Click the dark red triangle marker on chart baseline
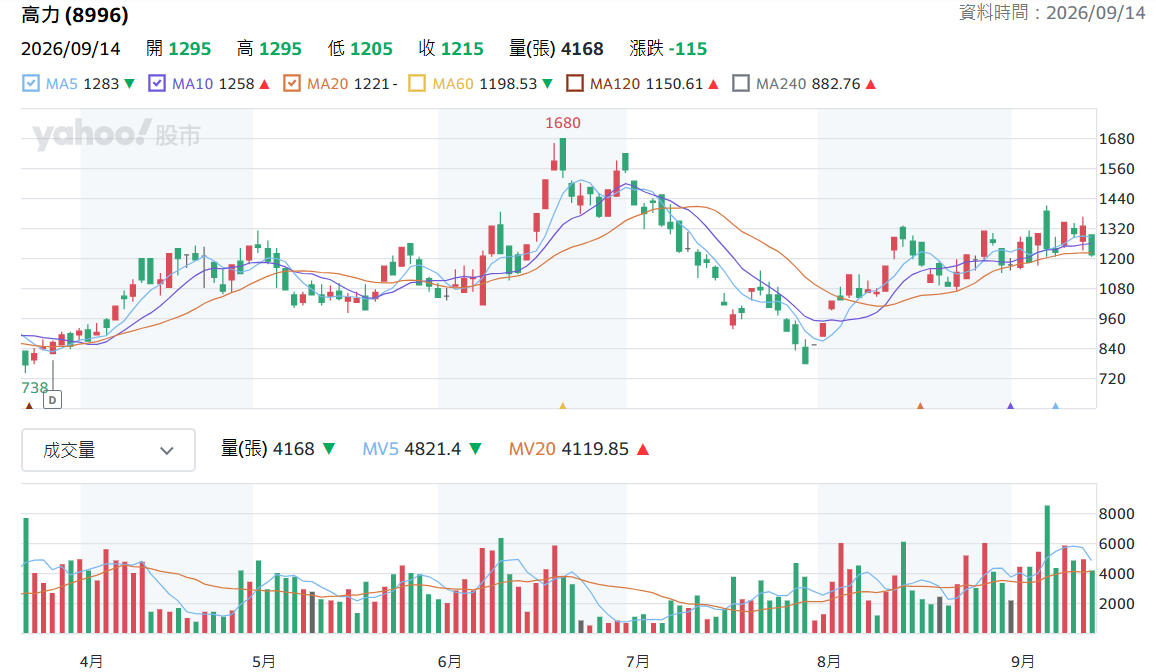The image size is (1156, 672). [29, 405]
